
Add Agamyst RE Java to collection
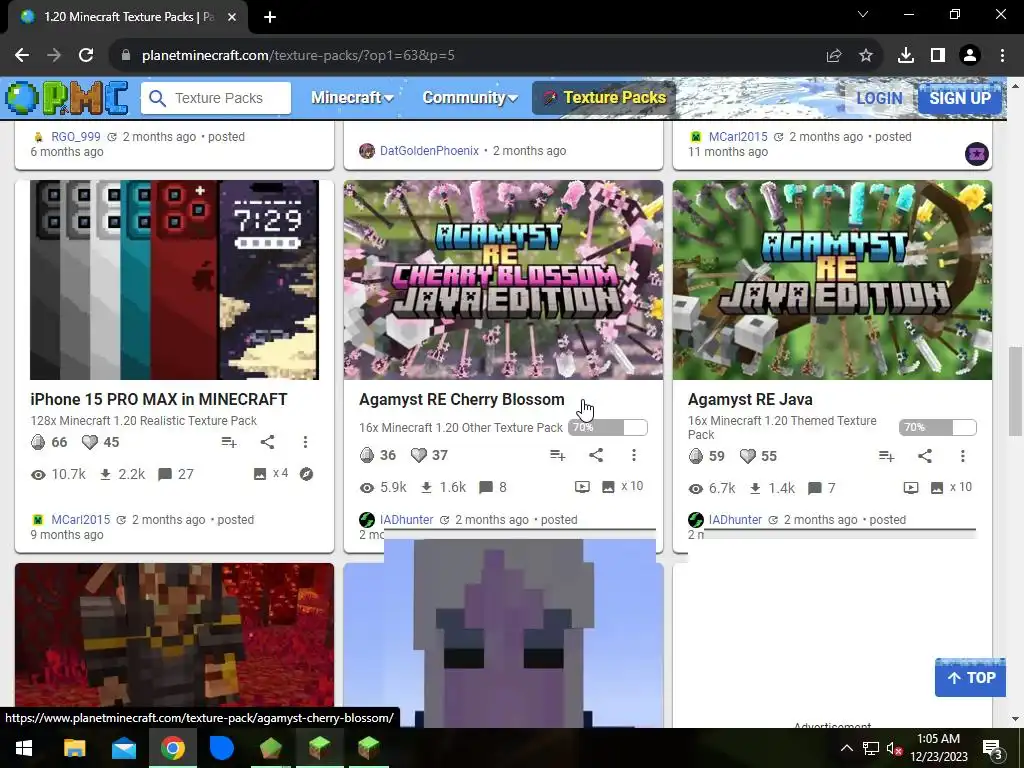point(886,456)
